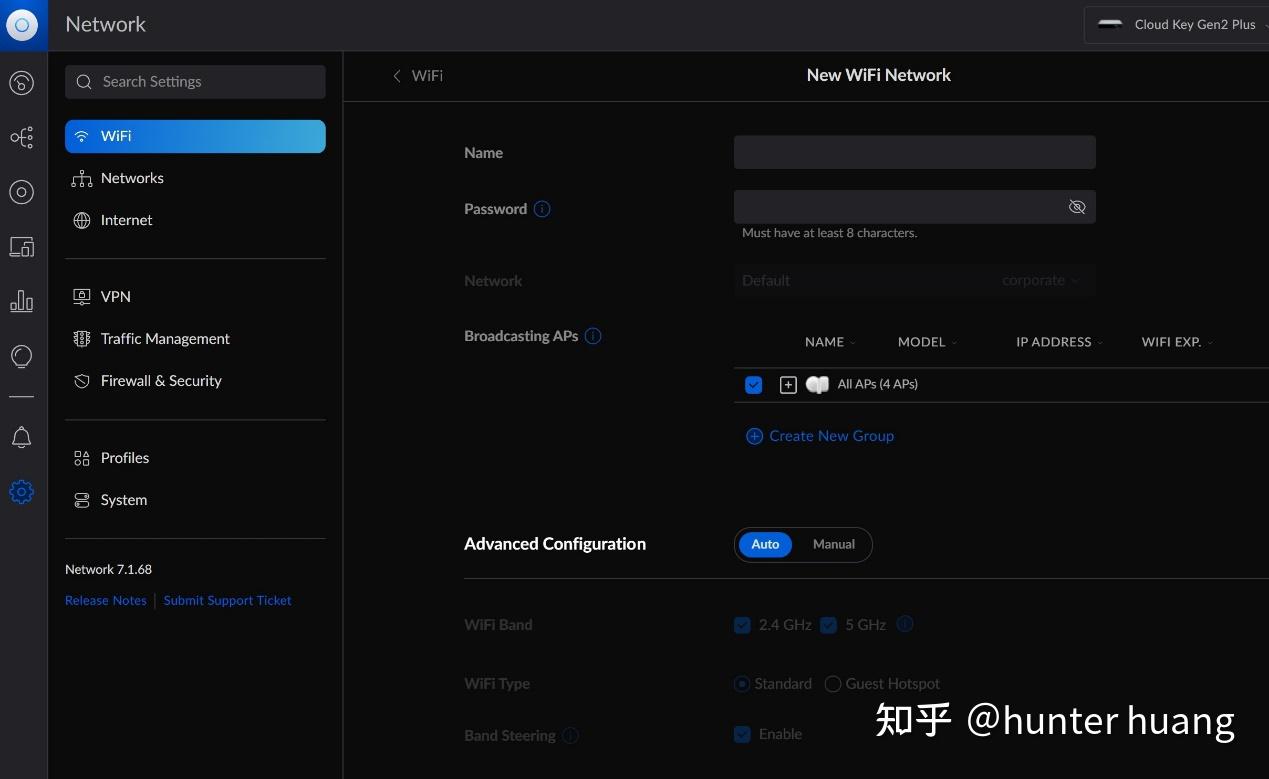Select the Guest Hotspot radio button
Image resolution: width=1269 pixels, height=779 pixels.
[833, 684]
